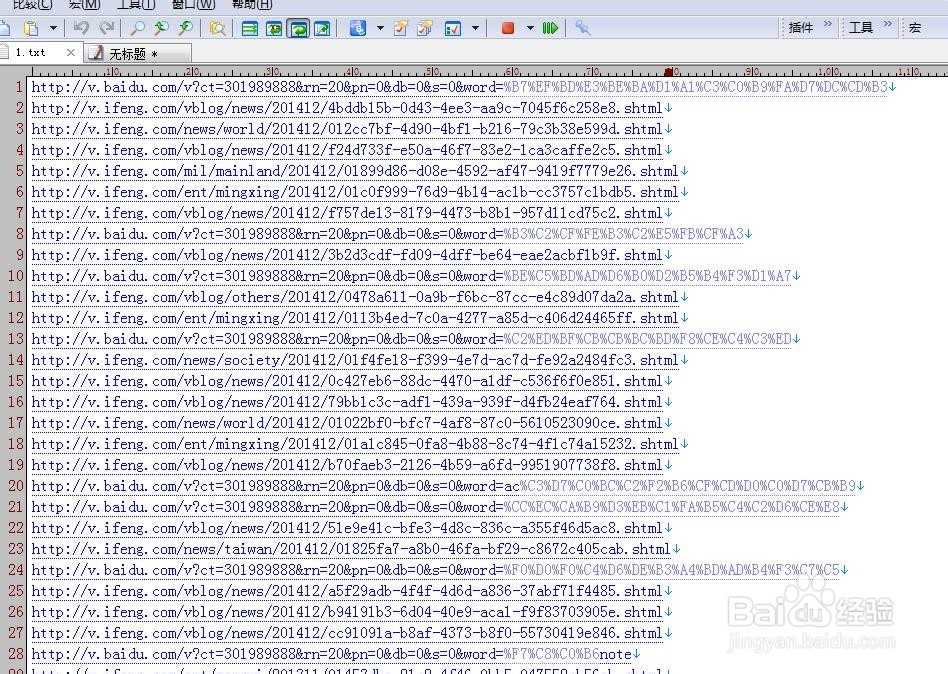The height and width of the screenshot is (674, 948).
Task: Click news/taiwan link on line 23
Action: [351, 549]
